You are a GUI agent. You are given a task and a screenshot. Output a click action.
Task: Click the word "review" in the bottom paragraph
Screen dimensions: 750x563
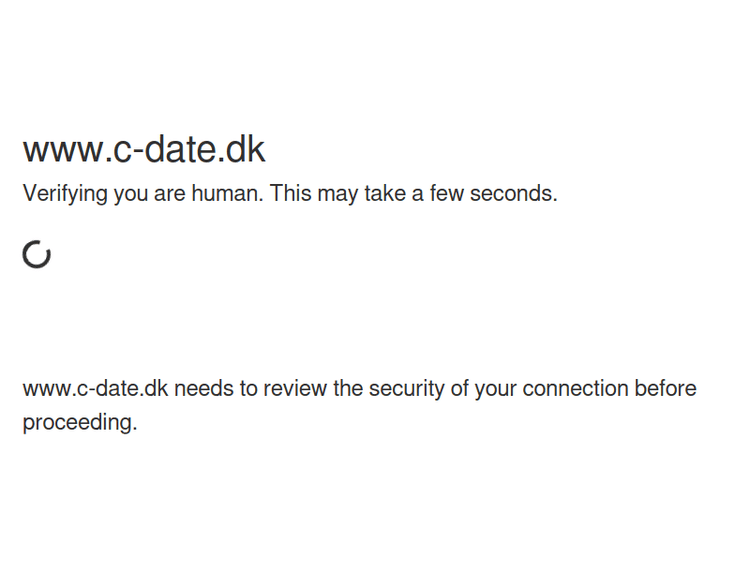pos(297,389)
